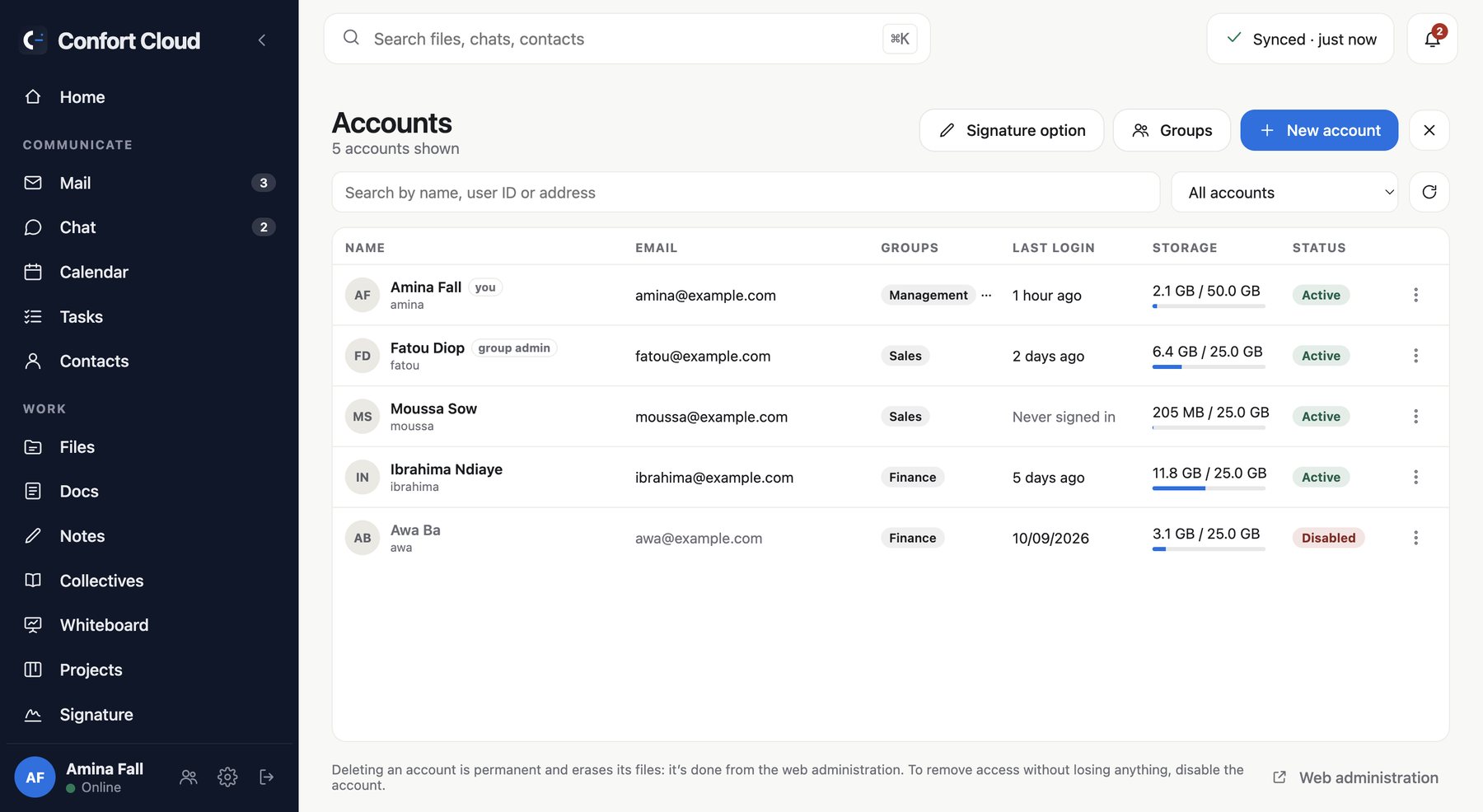Open the Web administration link
Screen dimensions: 1483x812
coord(1356,777)
